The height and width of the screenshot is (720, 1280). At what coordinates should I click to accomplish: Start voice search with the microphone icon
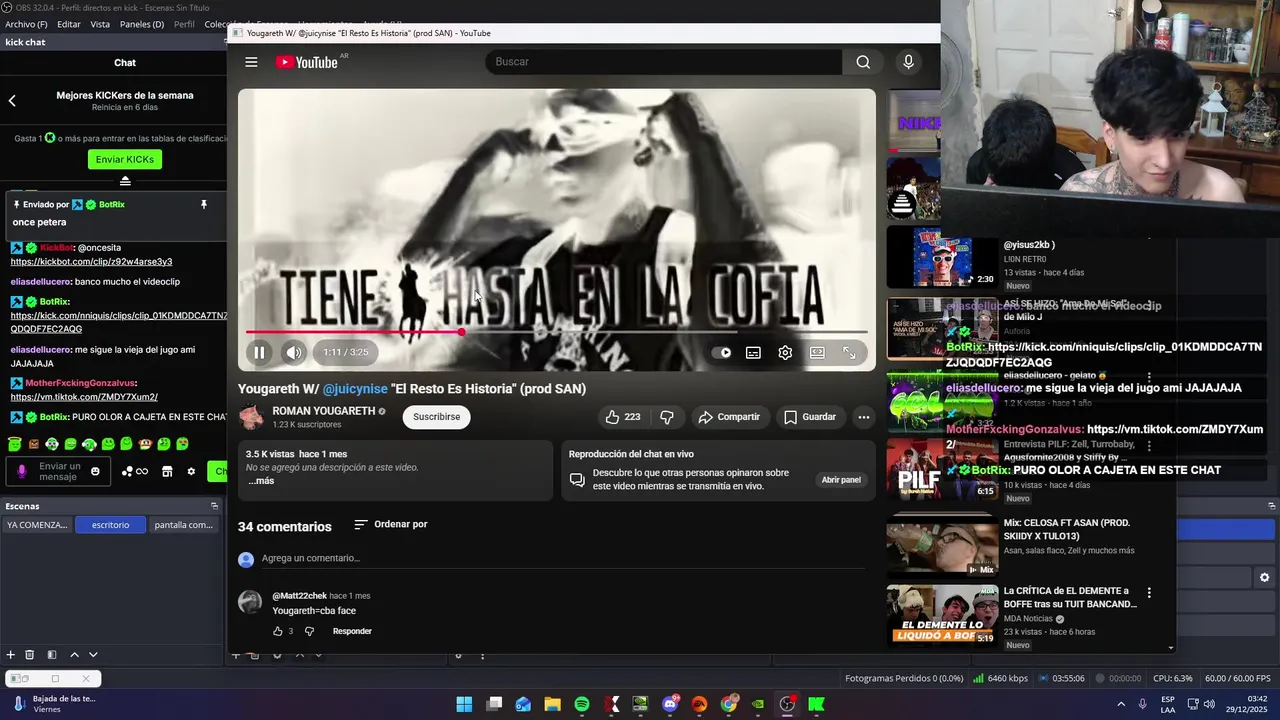(908, 62)
